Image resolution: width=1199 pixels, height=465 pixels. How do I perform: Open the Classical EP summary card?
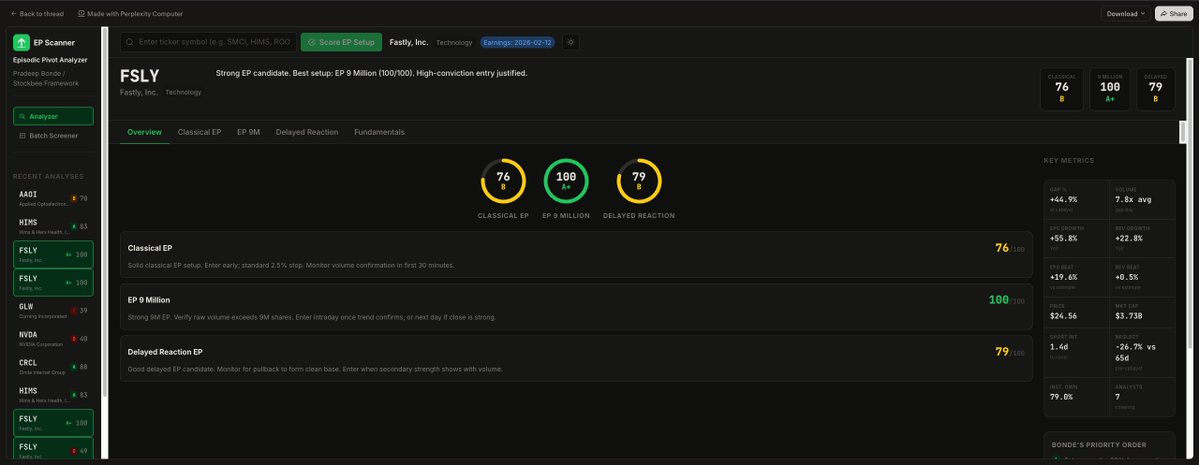(576, 255)
